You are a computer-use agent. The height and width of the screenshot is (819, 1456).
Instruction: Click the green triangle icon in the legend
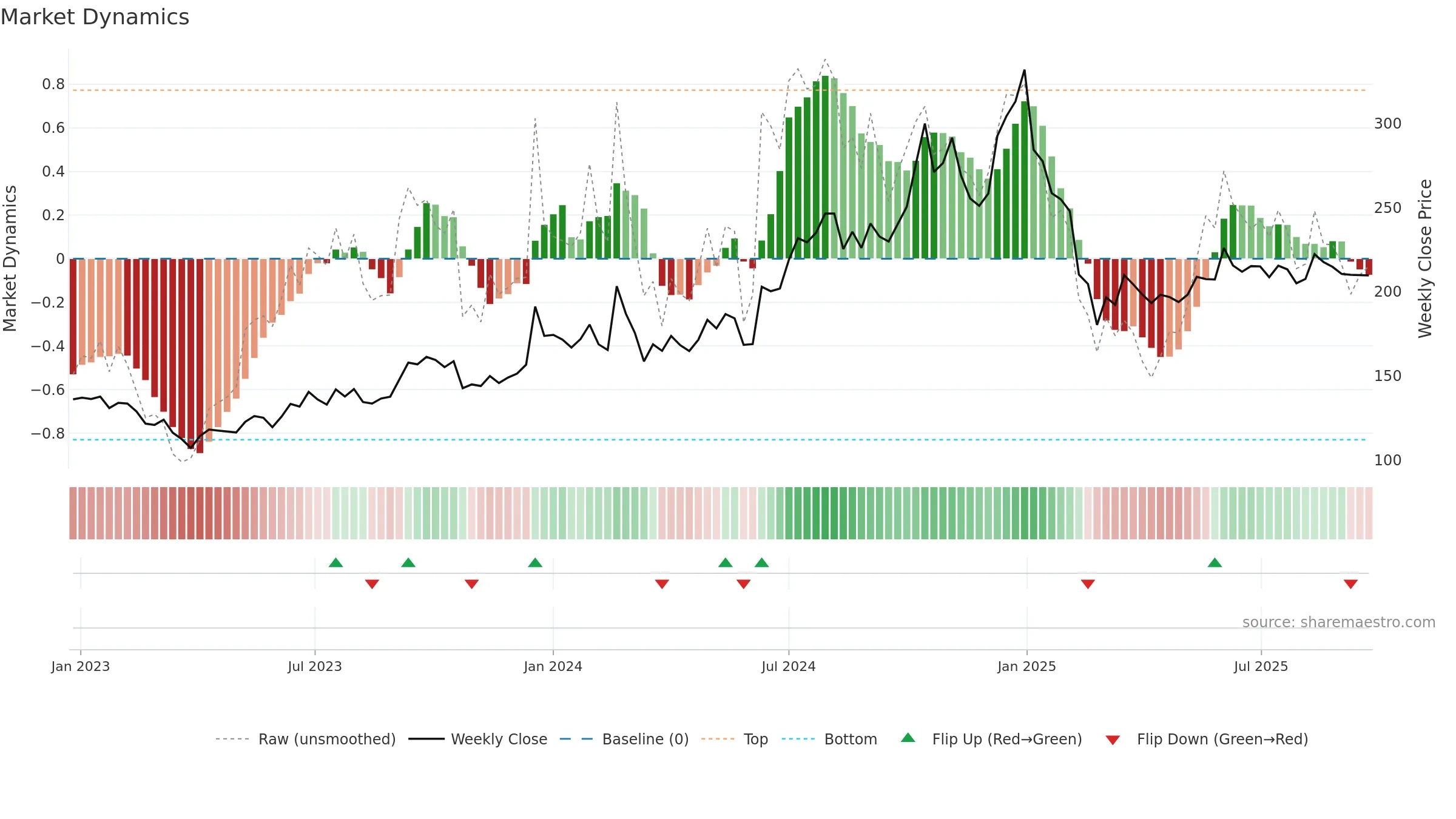tap(908, 738)
